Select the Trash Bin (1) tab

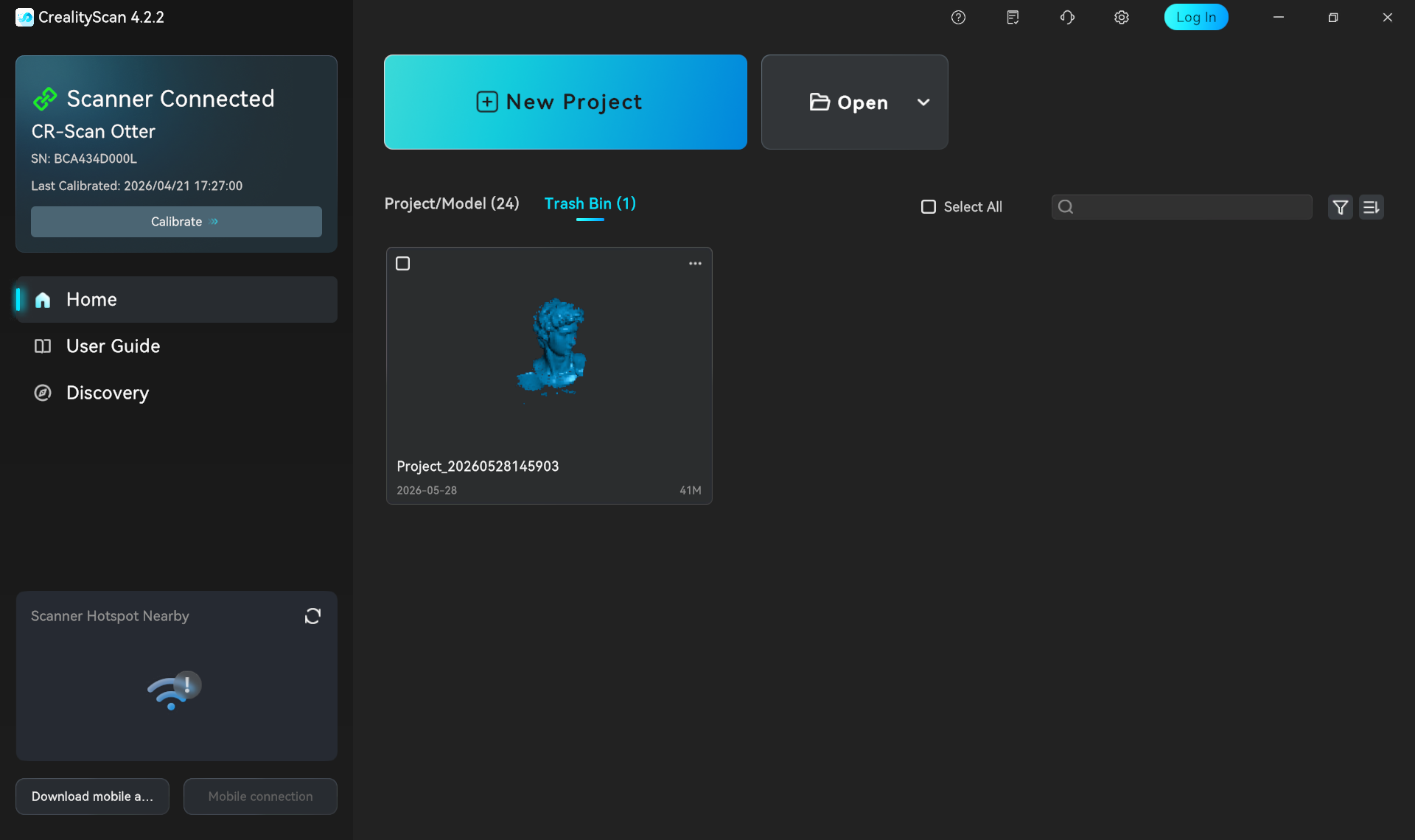pos(590,203)
